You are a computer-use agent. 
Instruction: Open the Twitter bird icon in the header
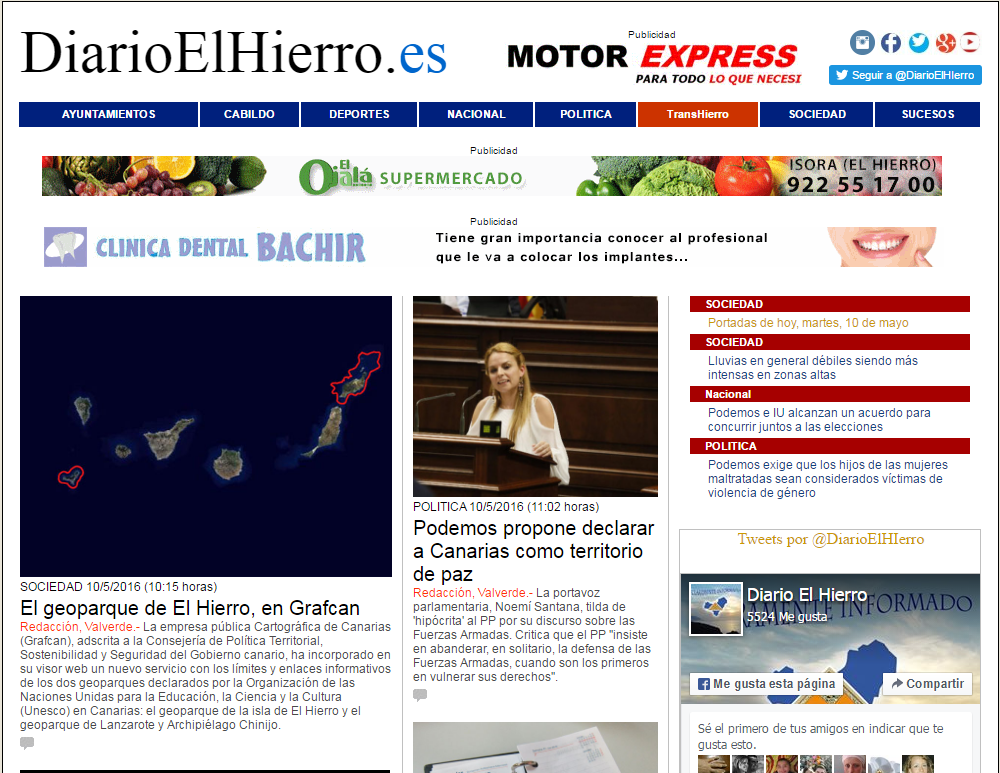point(918,43)
